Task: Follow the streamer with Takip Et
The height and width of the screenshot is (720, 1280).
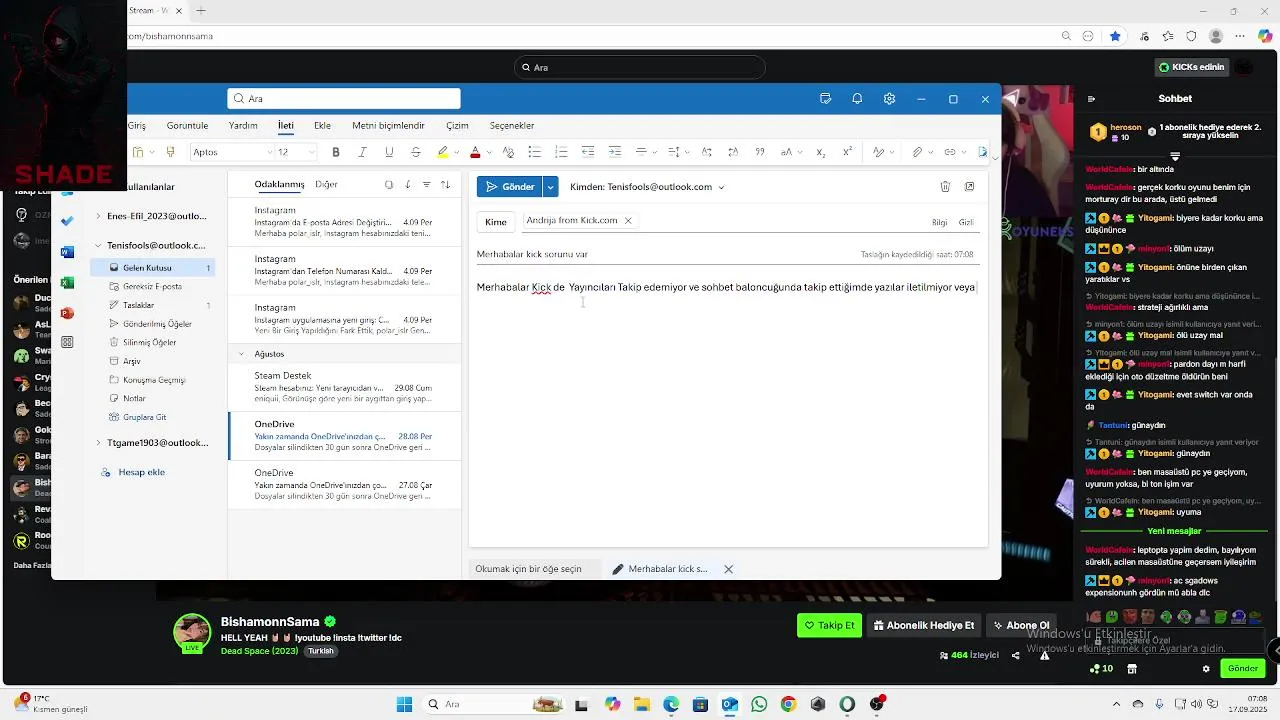Action: [829, 625]
